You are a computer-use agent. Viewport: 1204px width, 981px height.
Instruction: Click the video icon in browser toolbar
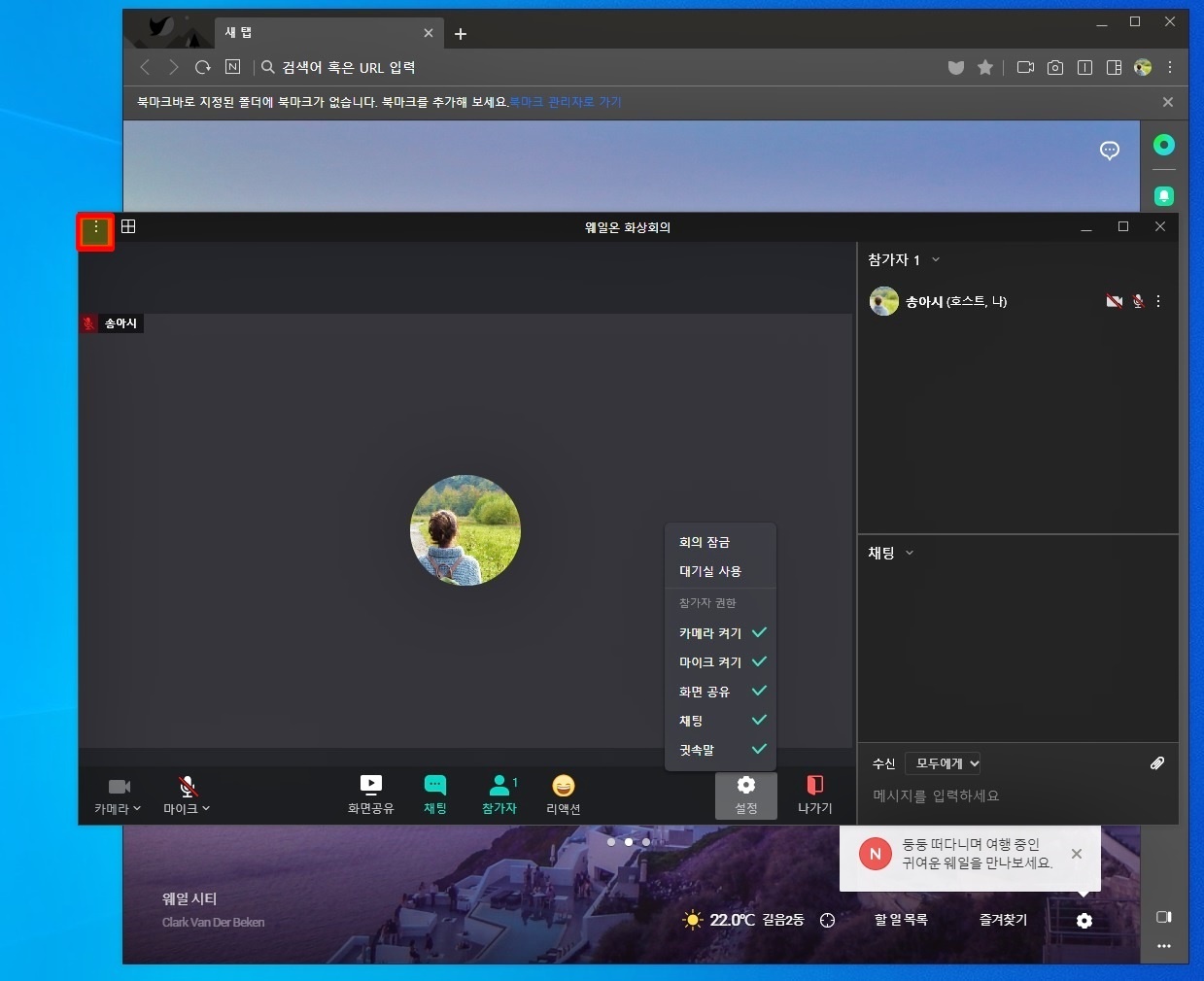coord(1025,67)
